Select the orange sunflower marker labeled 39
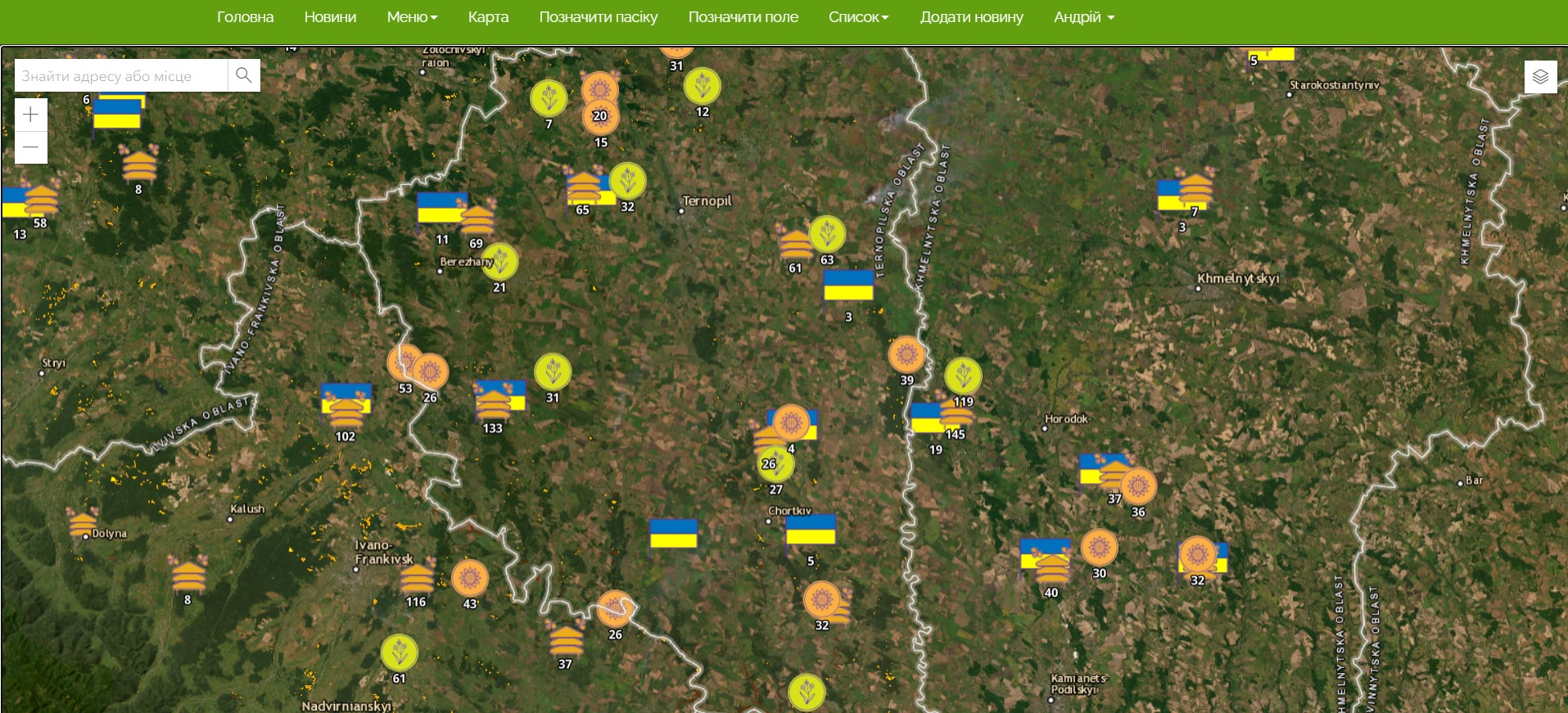The height and width of the screenshot is (713, 1568). (906, 355)
